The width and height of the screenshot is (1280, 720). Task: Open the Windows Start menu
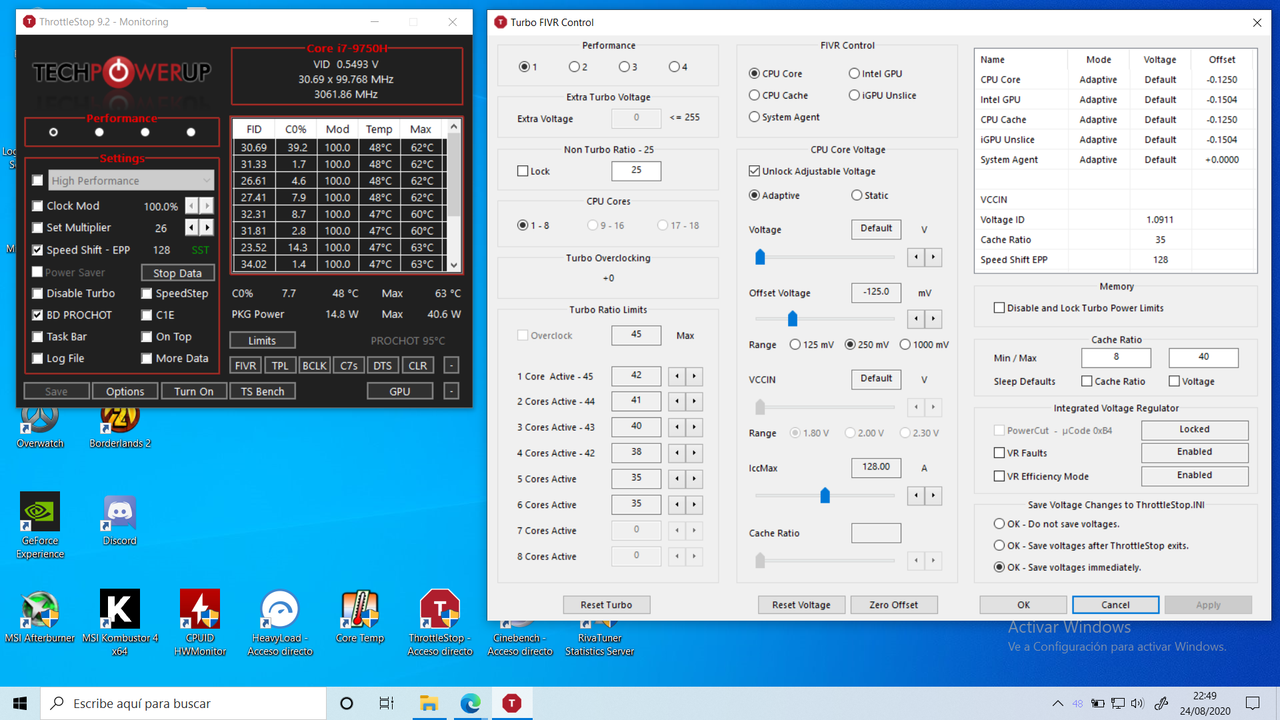(x=20, y=703)
